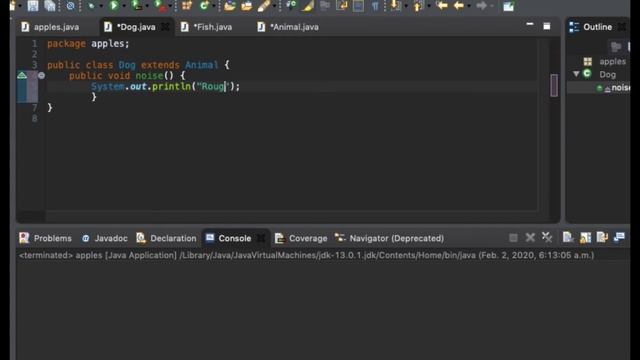640x360 pixels.
Task: Open dropdown arrow beside Next Annotation icon
Action: point(406,6)
